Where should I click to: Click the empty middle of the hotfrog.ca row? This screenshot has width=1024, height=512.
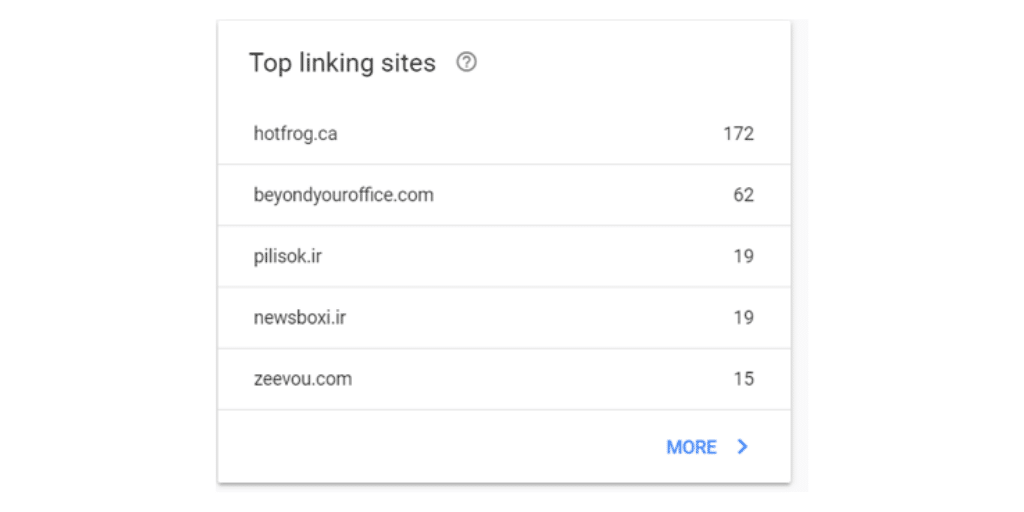pyautogui.click(x=530, y=133)
